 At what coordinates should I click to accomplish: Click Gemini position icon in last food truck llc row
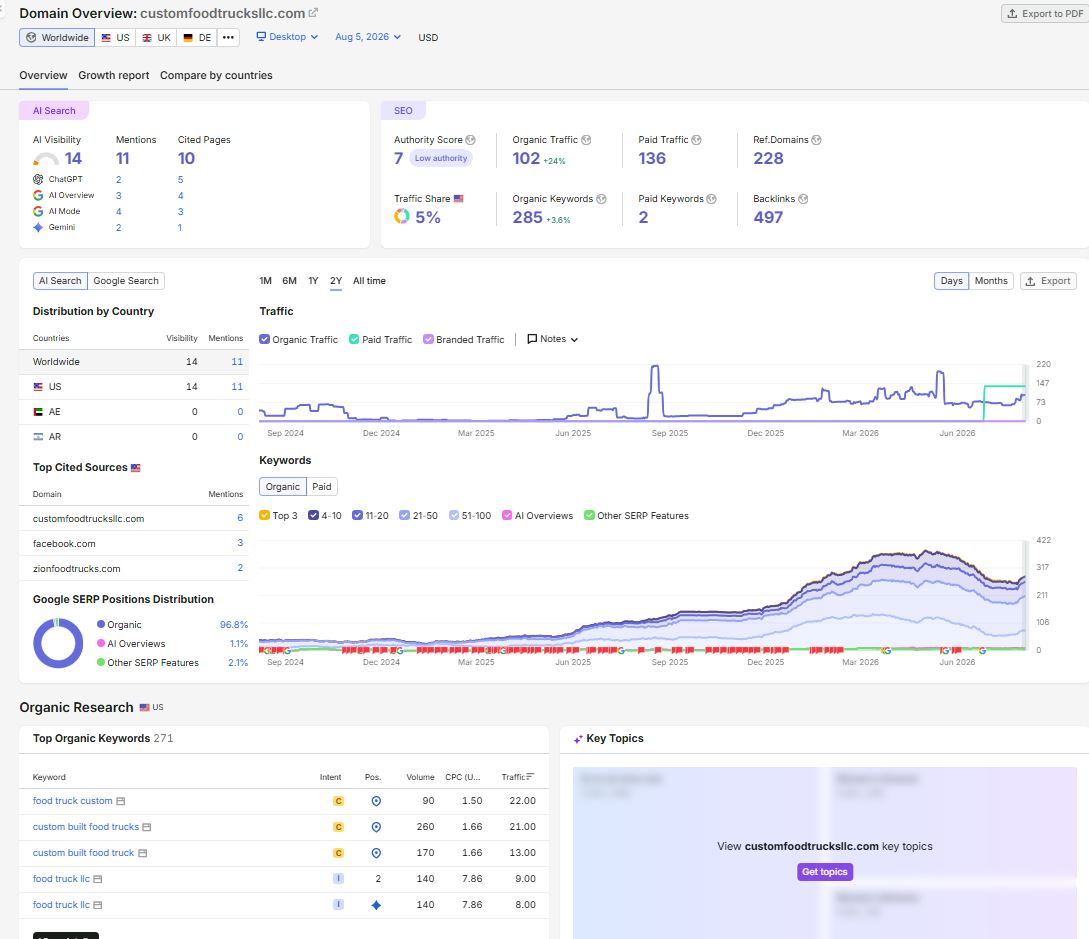376,905
